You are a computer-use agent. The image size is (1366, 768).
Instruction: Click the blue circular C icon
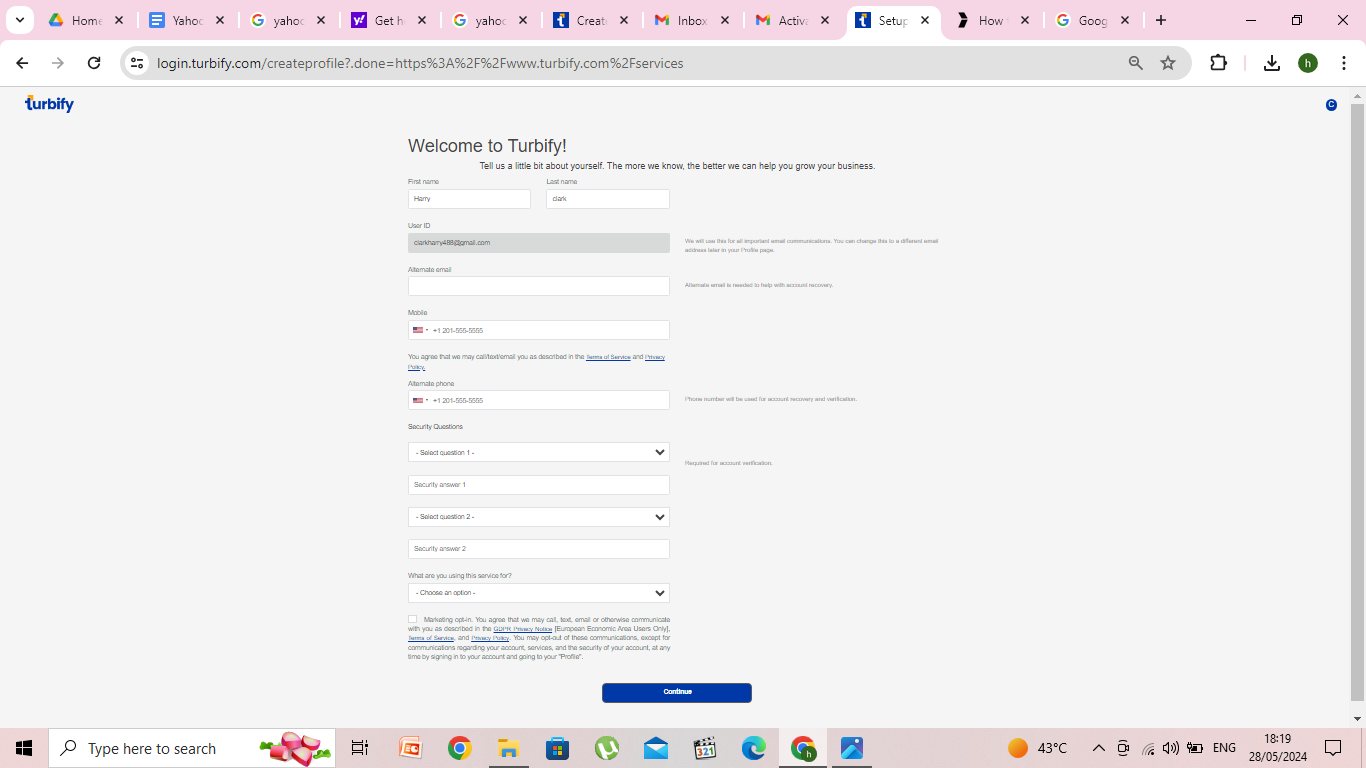point(1331,105)
